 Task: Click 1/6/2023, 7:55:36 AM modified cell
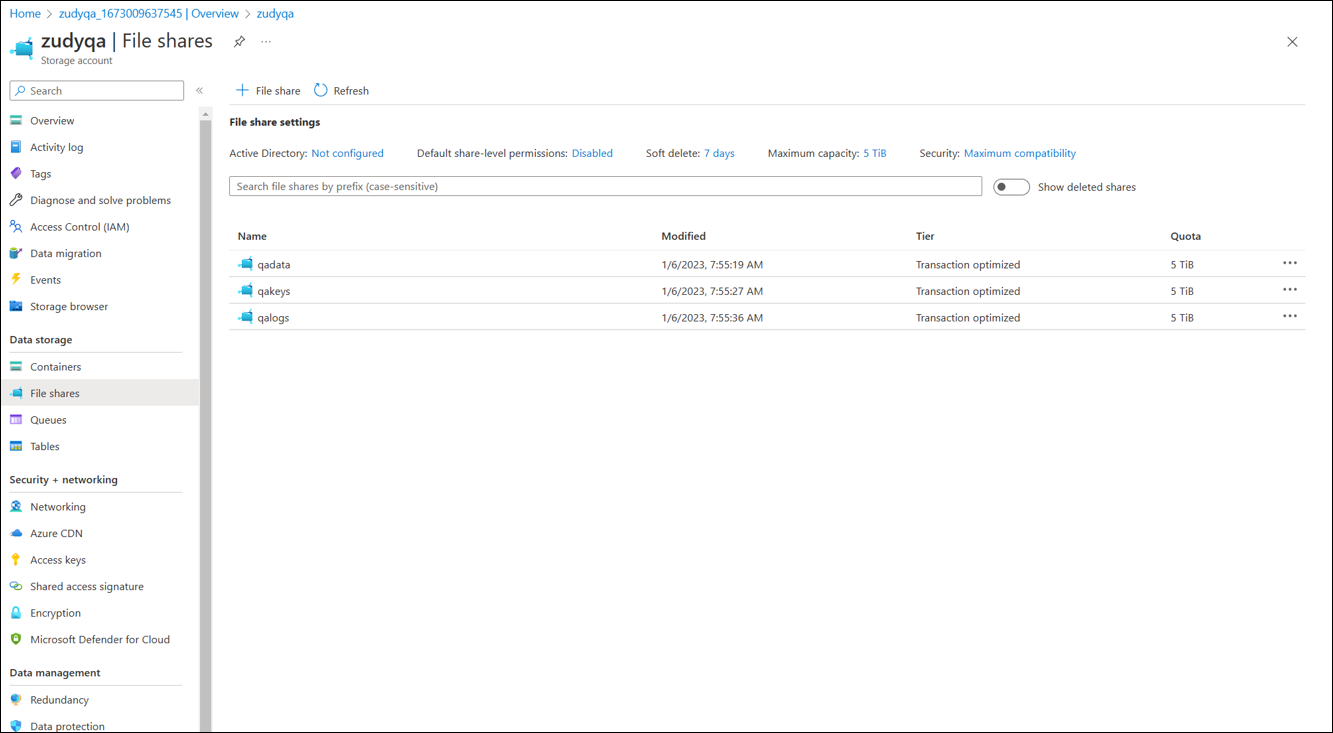click(x=712, y=318)
